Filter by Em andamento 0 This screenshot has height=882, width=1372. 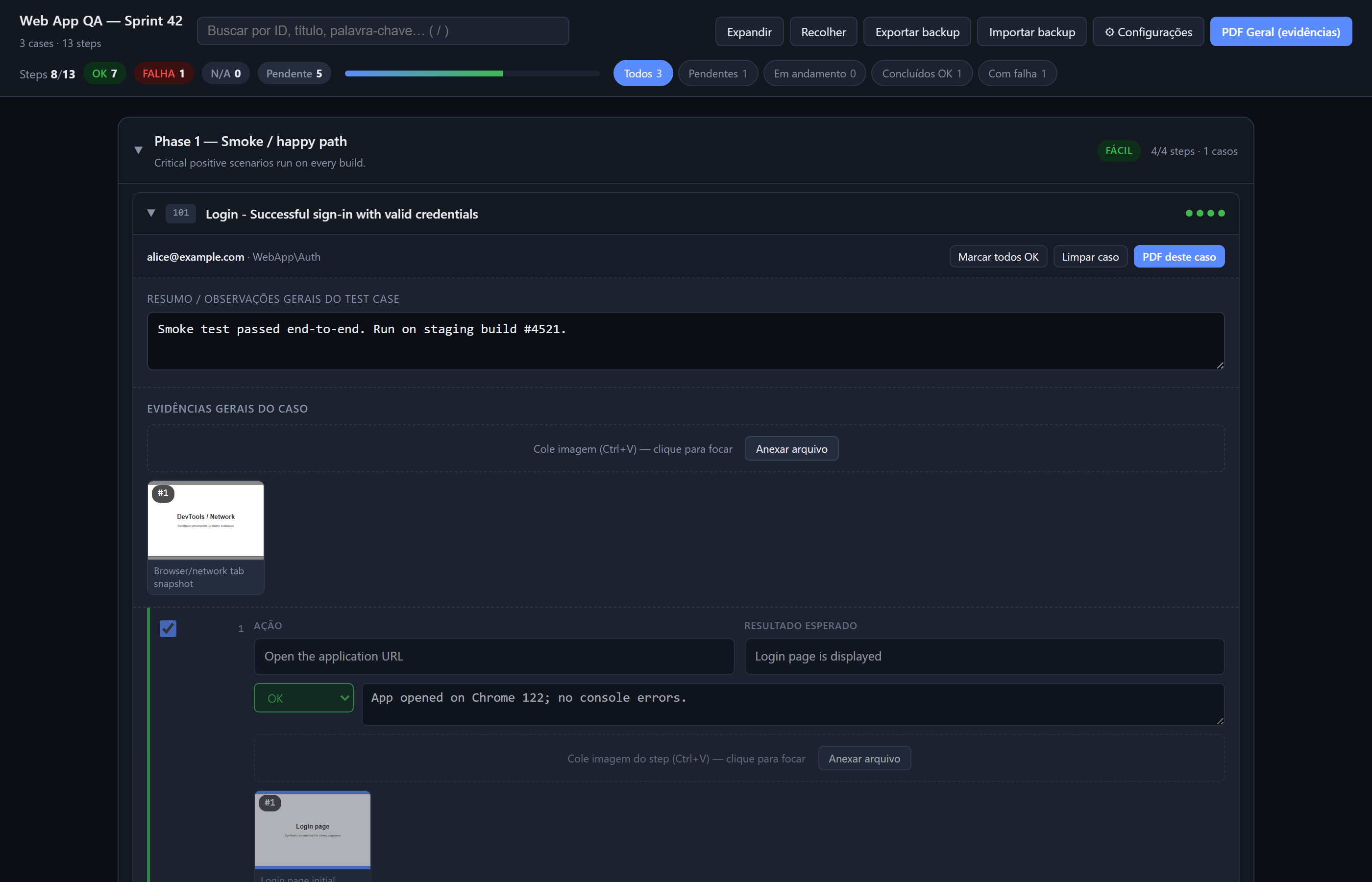tap(814, 73)
